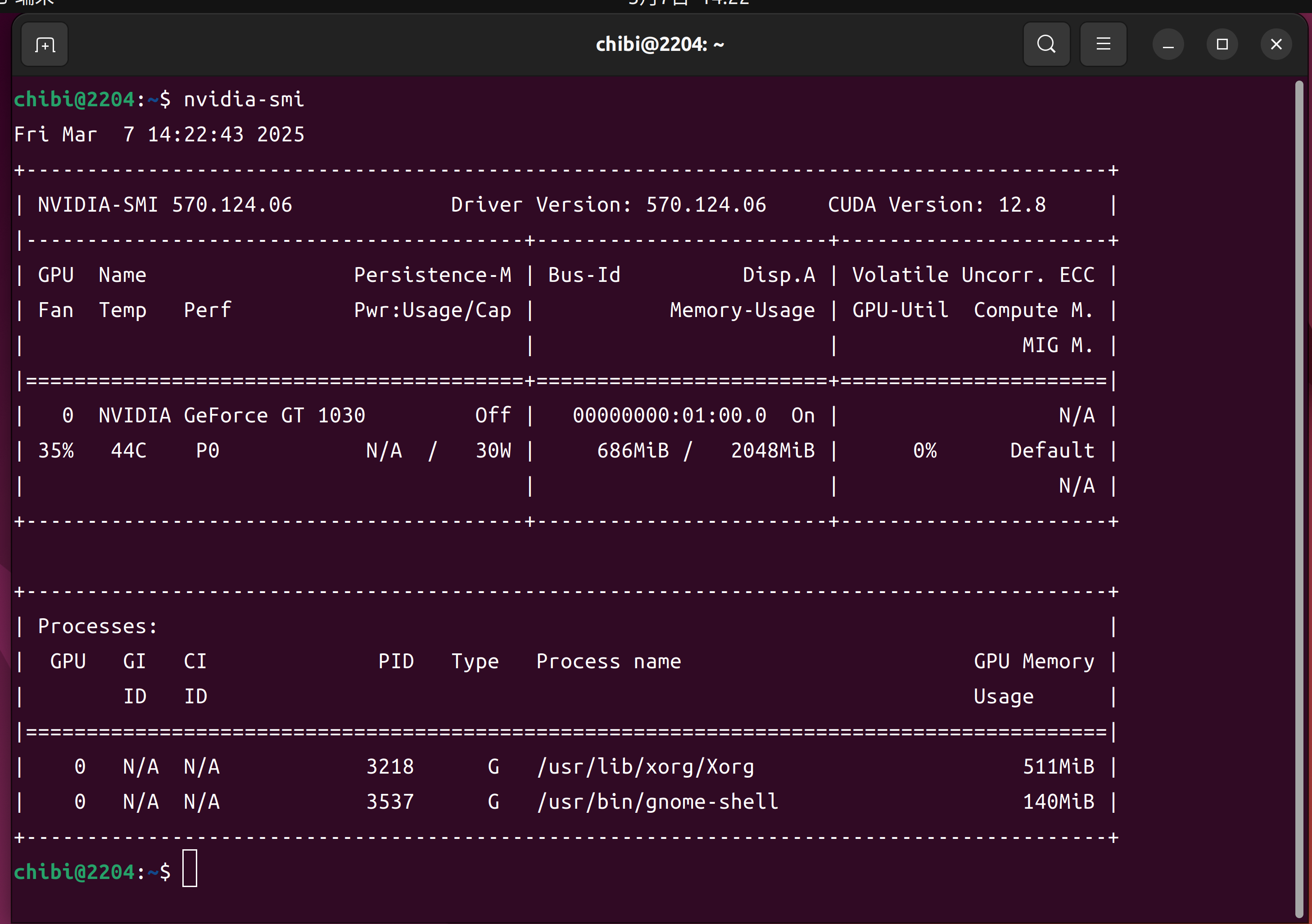Open the hamburger menu

tap(1103, 45)
